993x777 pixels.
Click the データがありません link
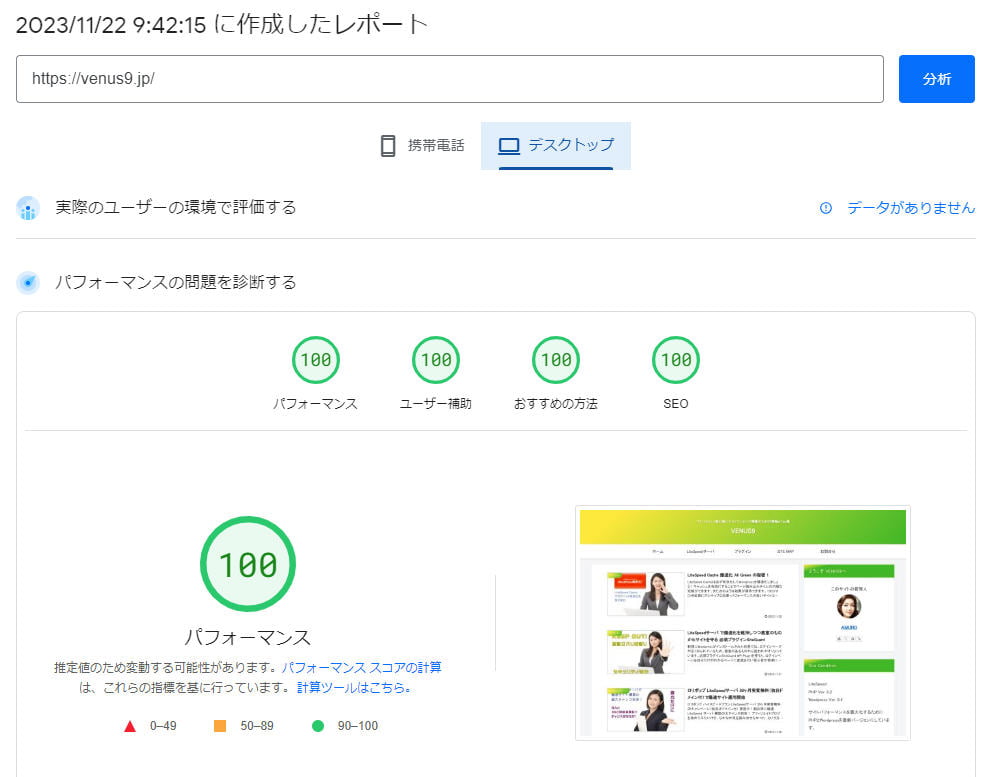[910, 208]
